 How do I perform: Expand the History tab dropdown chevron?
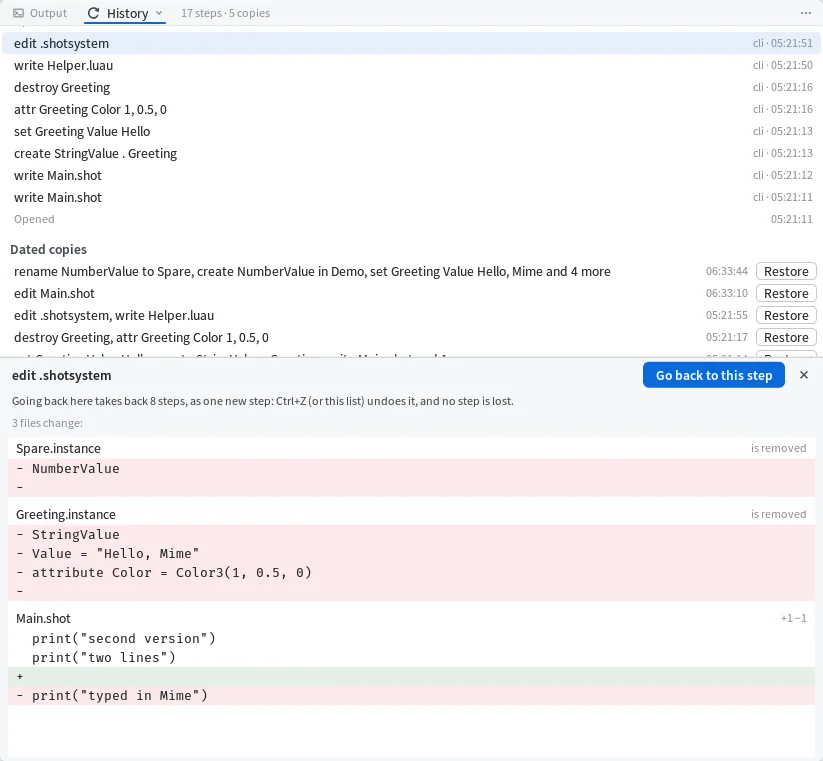click(x=159, y=13)
